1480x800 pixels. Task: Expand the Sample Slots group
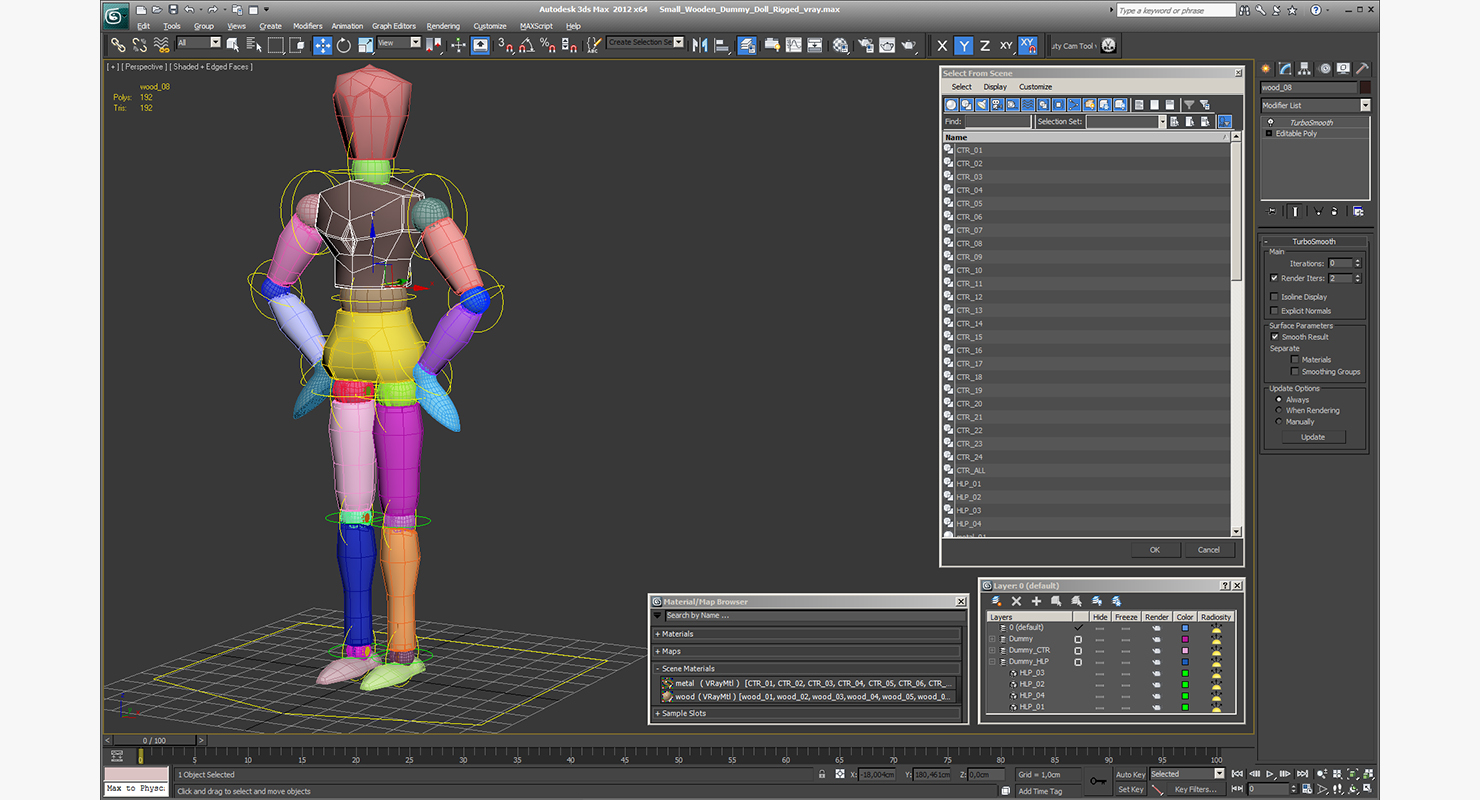point(808,713)
